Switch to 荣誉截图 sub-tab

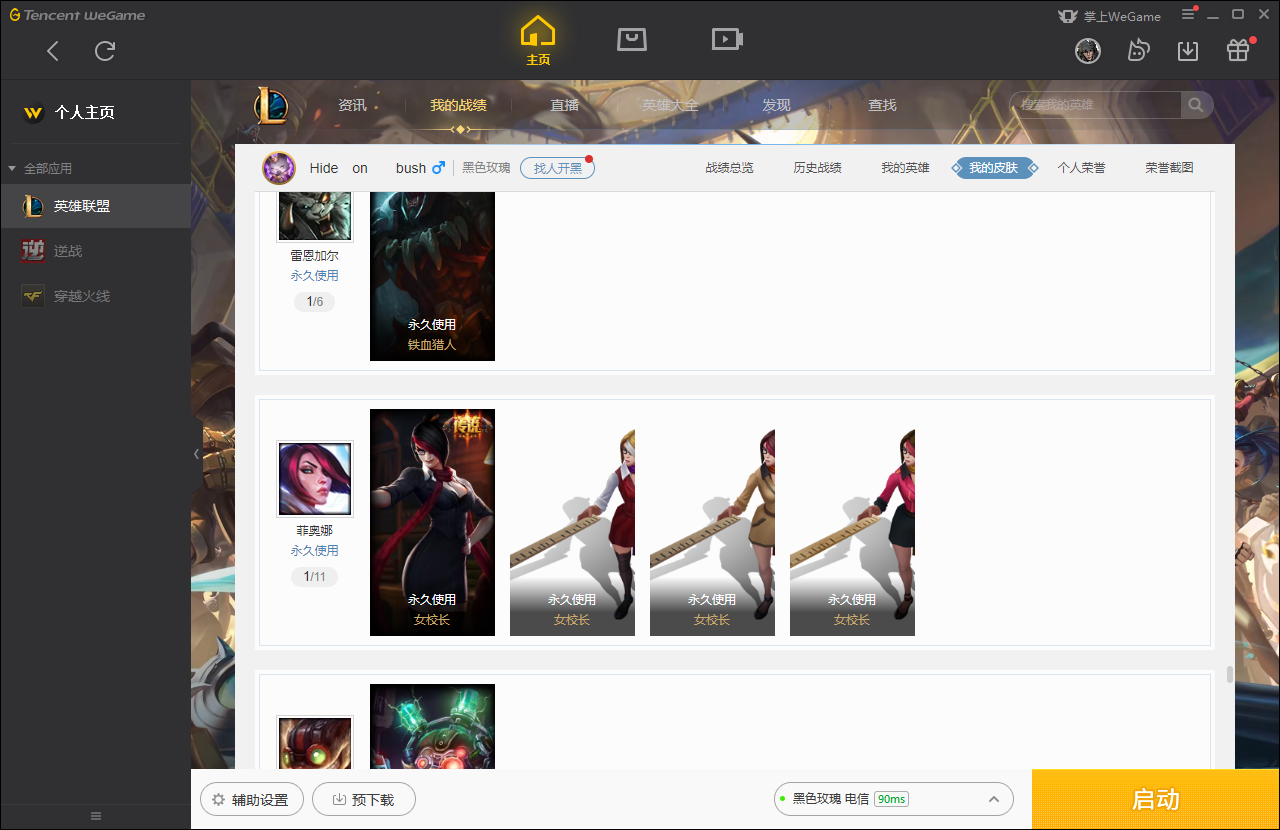point(1169,168)
